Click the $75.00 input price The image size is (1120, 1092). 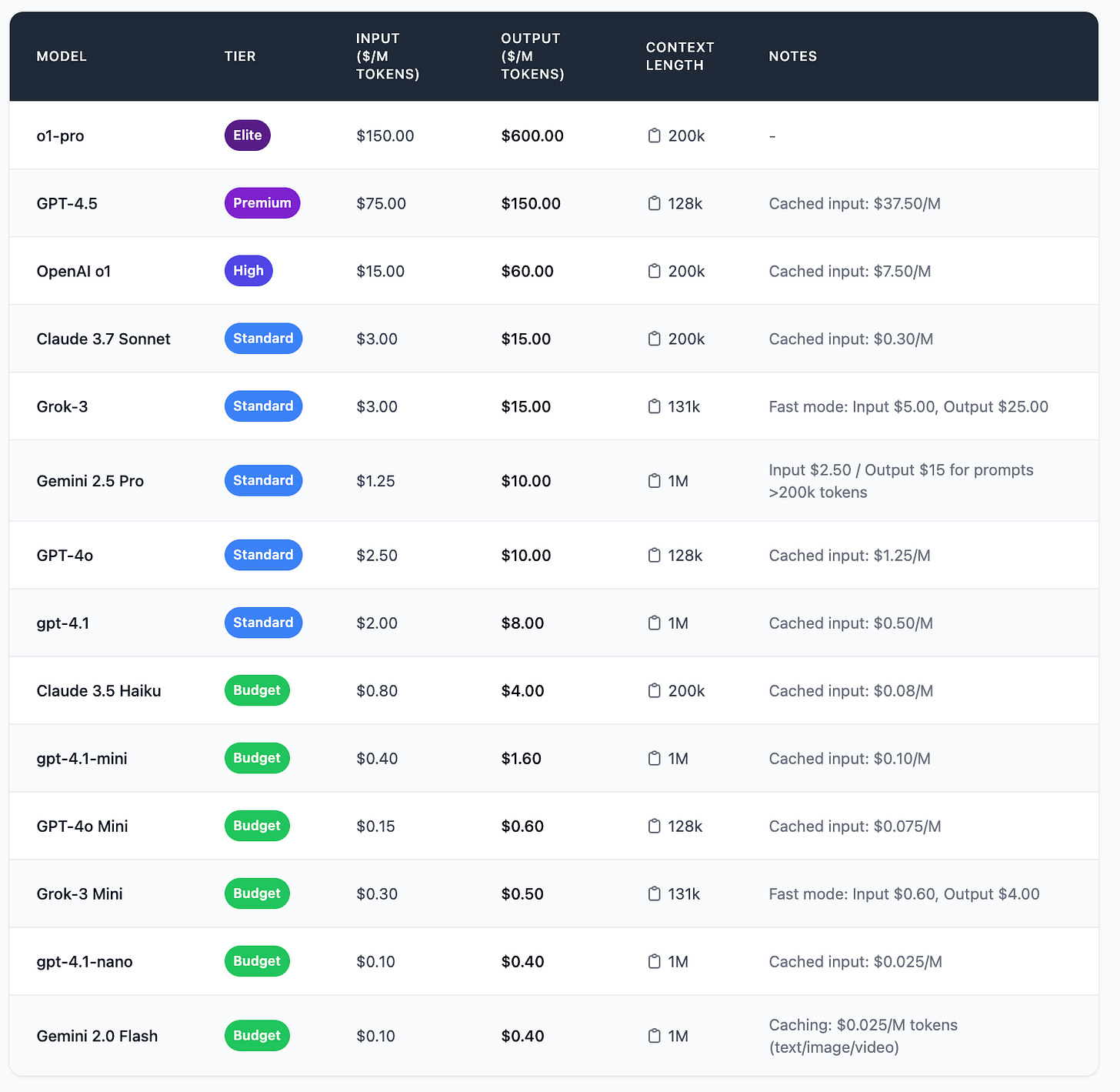tap(382, 204)
